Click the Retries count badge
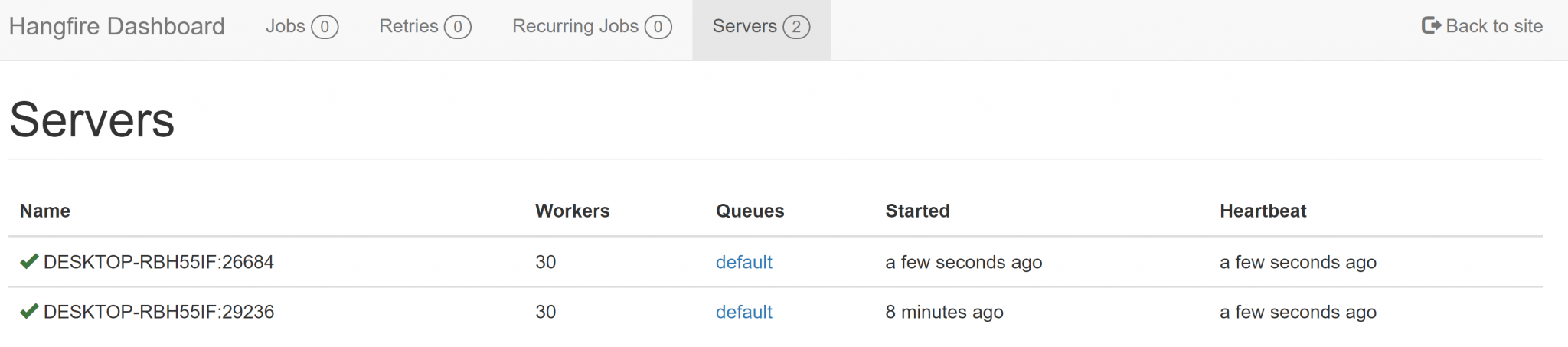 pyautogui.click(x=458, y=27)
